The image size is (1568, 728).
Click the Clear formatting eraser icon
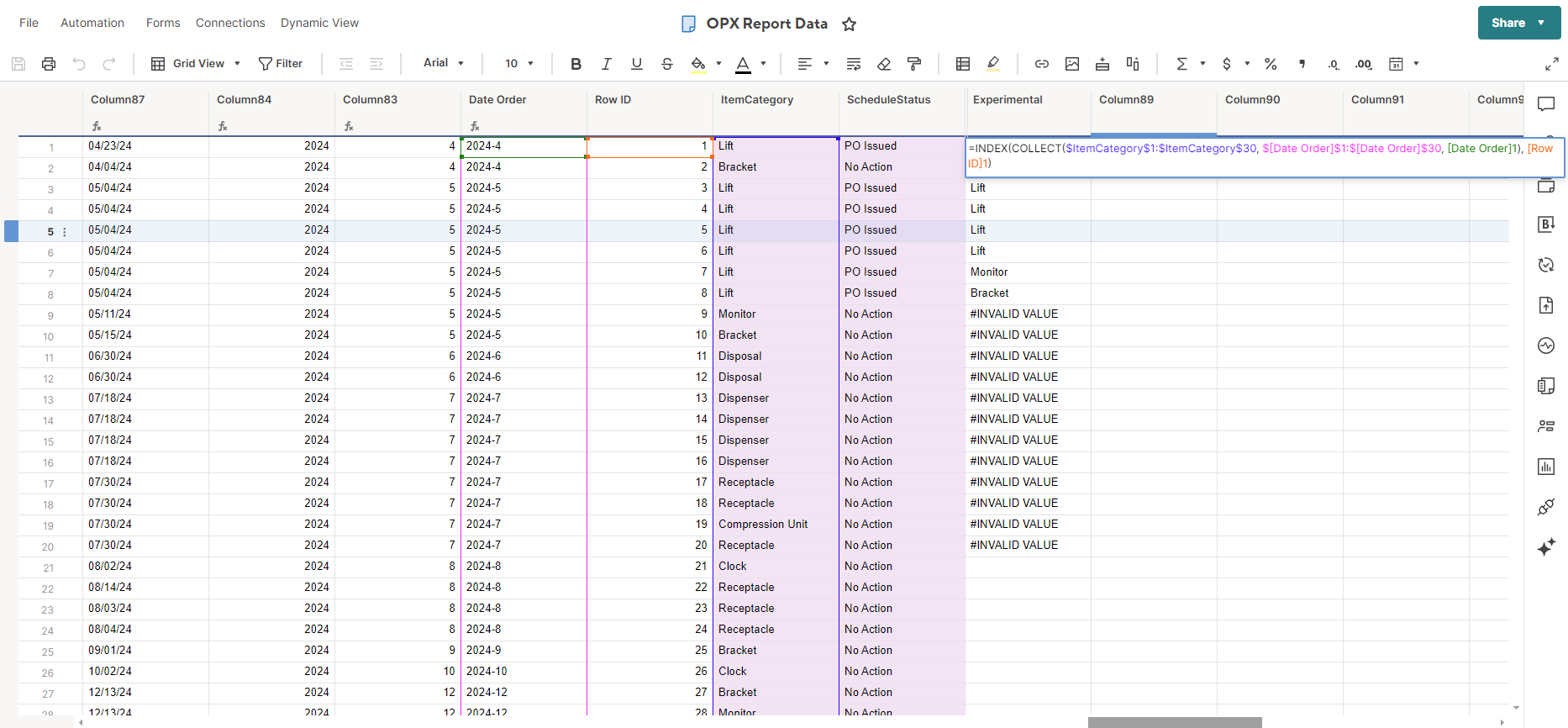(884, 64)
